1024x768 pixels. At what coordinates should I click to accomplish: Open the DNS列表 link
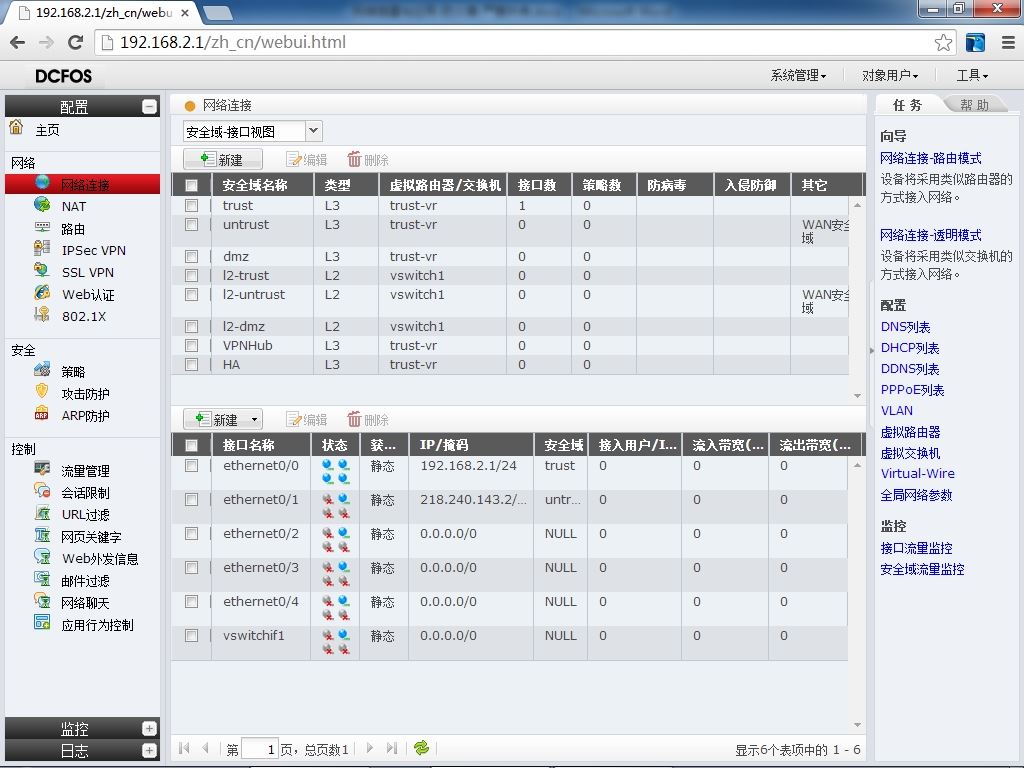(905, 327)
